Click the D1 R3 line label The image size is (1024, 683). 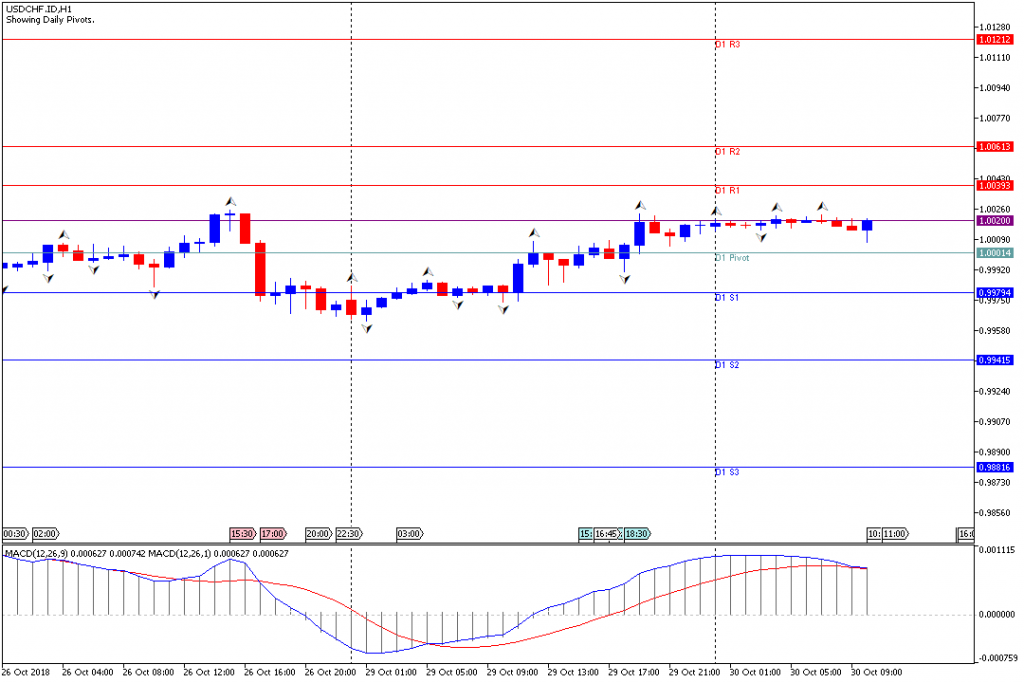tap(727, 45)
